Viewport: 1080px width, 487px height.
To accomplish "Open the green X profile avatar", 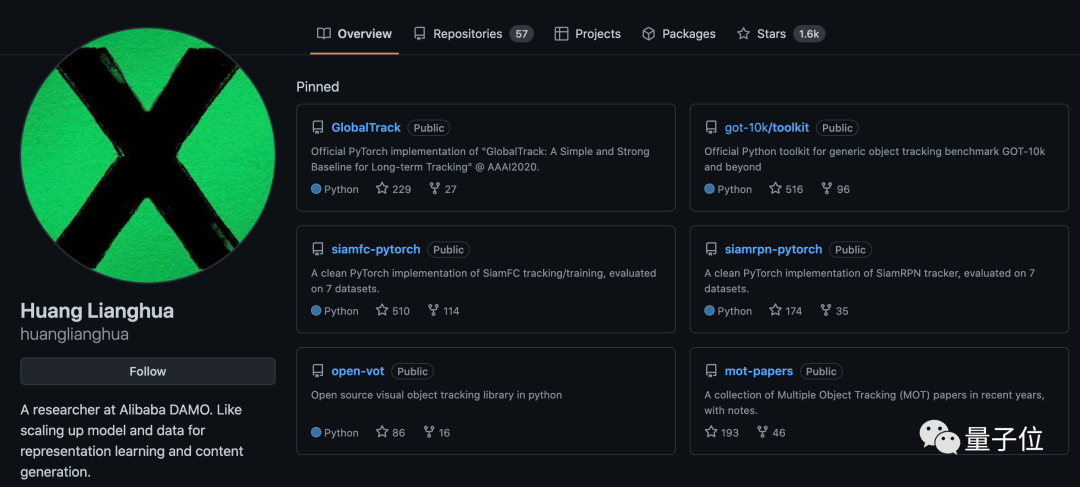I will (147, 155).
